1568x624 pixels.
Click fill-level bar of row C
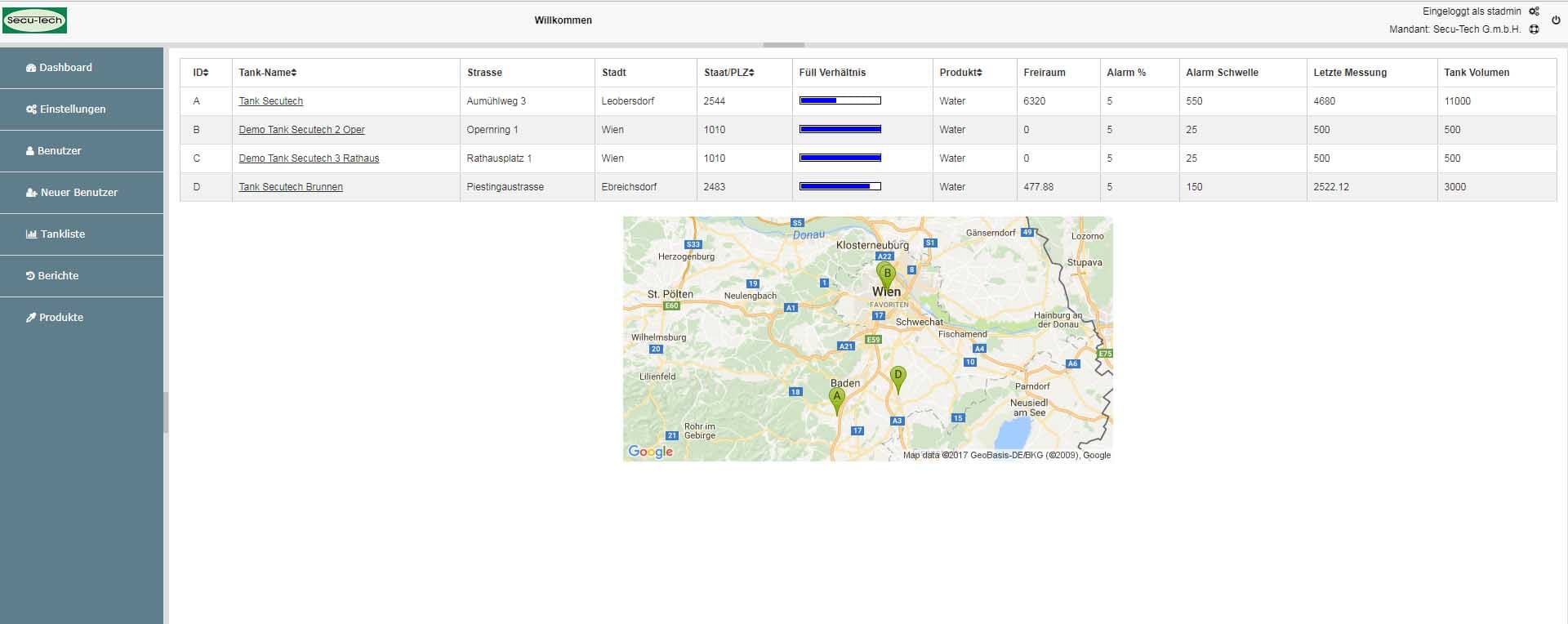(x=840, y=158)
